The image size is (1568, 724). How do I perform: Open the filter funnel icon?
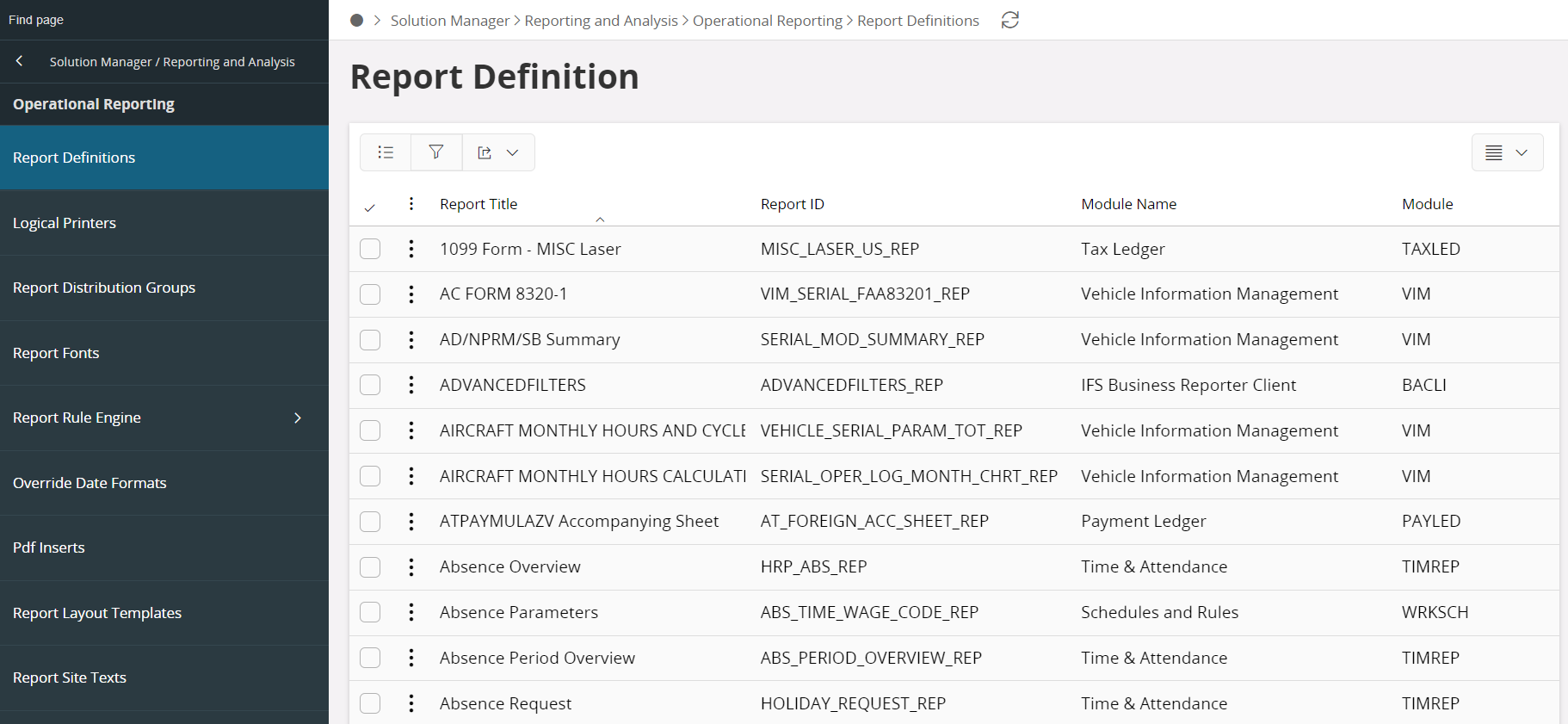[x=436, y=152]
